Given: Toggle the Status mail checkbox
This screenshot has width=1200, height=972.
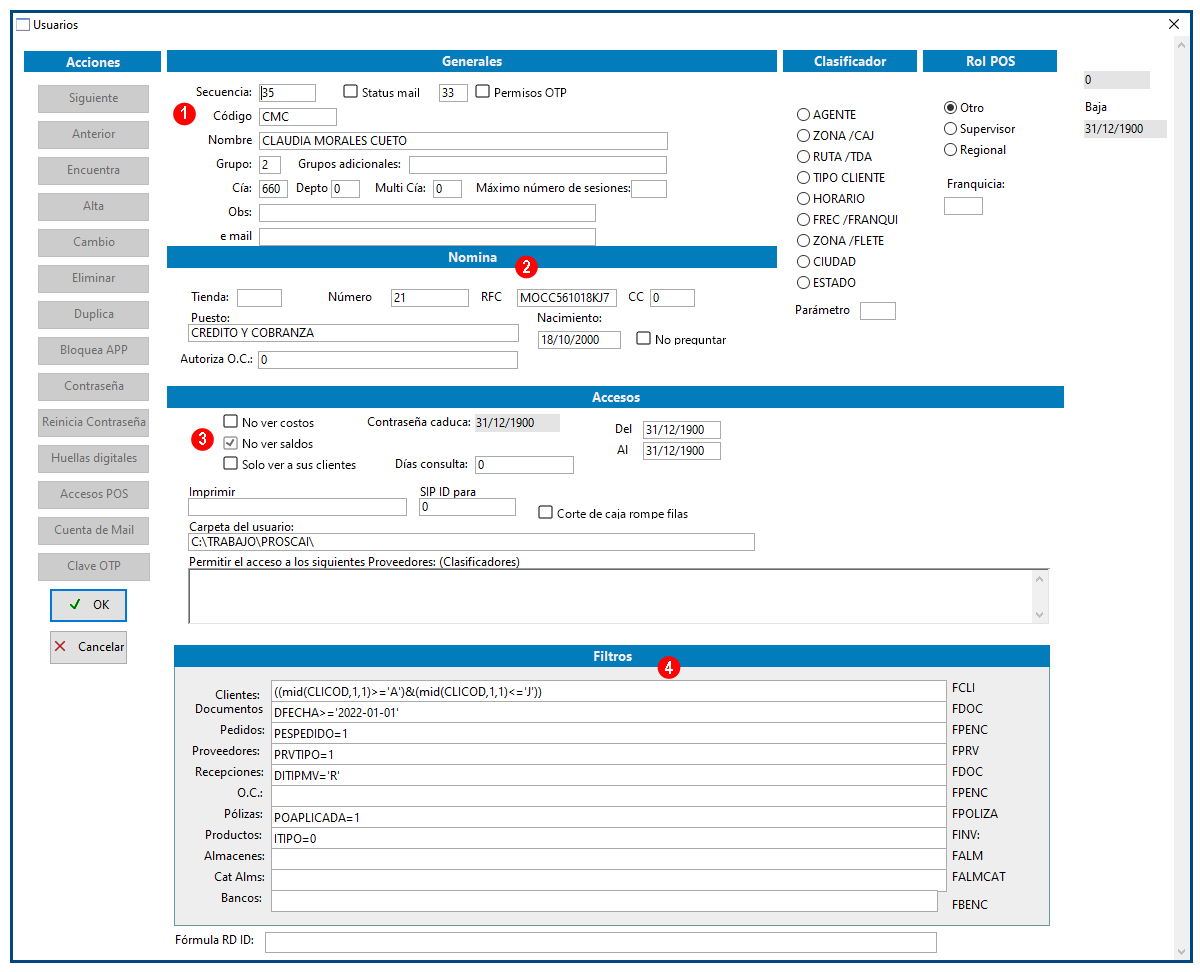Looking at the screenshot, I should tap(350, 92).
